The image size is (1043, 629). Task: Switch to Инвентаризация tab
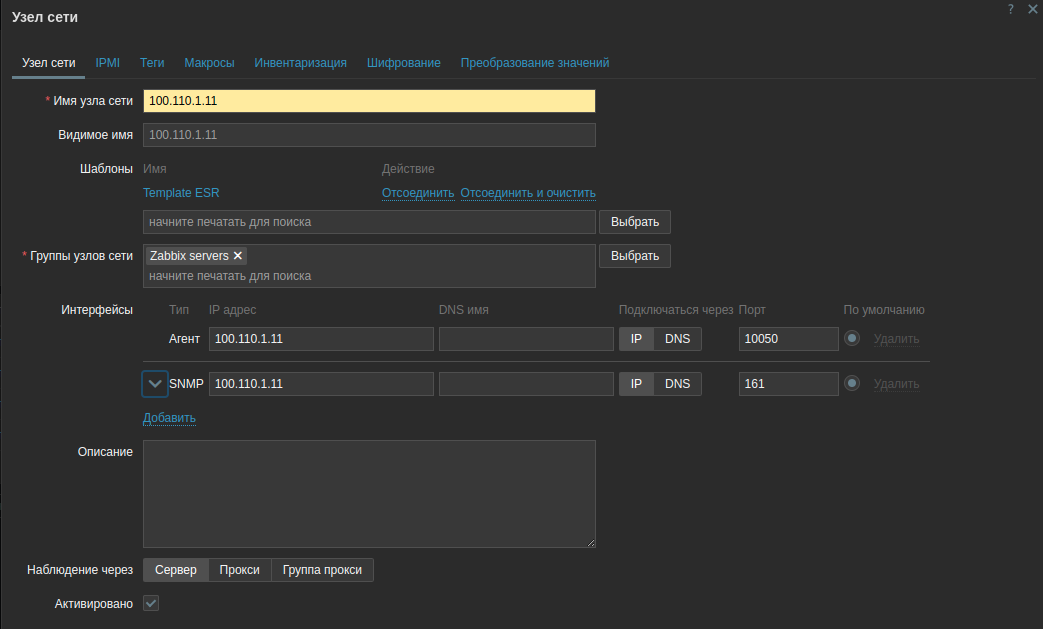300,63
